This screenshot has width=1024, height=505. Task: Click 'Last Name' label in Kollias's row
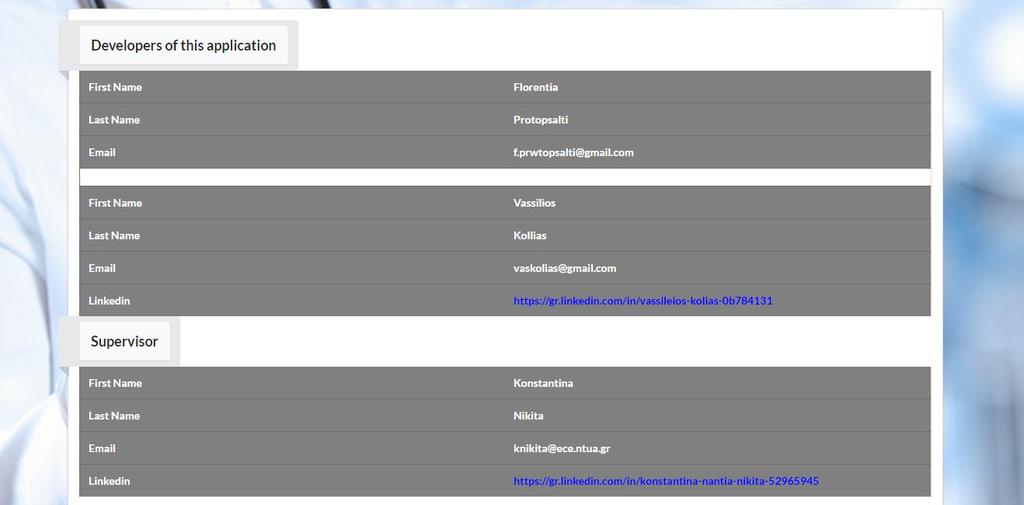[114, 236]
